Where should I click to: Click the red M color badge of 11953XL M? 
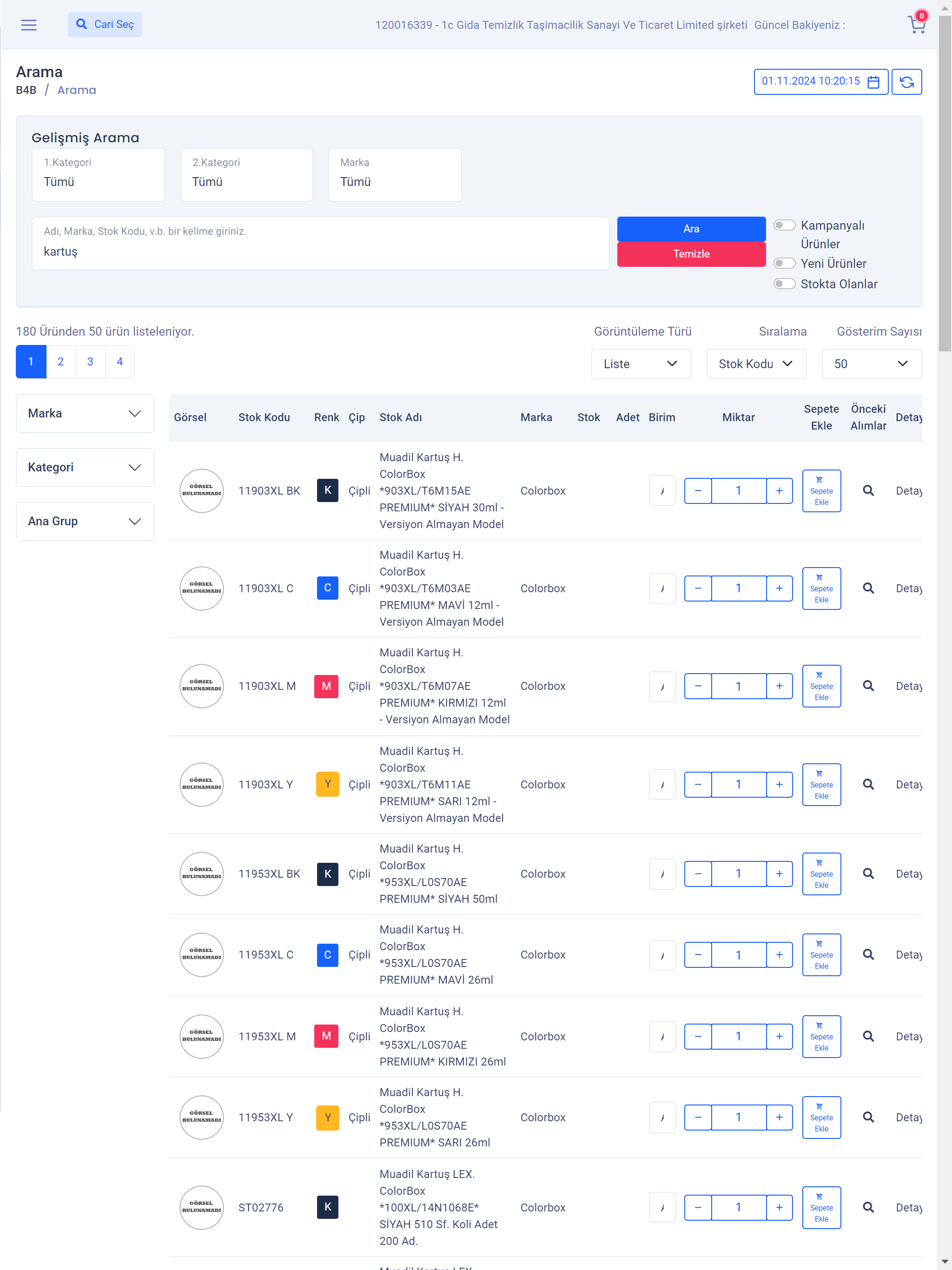click(326, 1036)
